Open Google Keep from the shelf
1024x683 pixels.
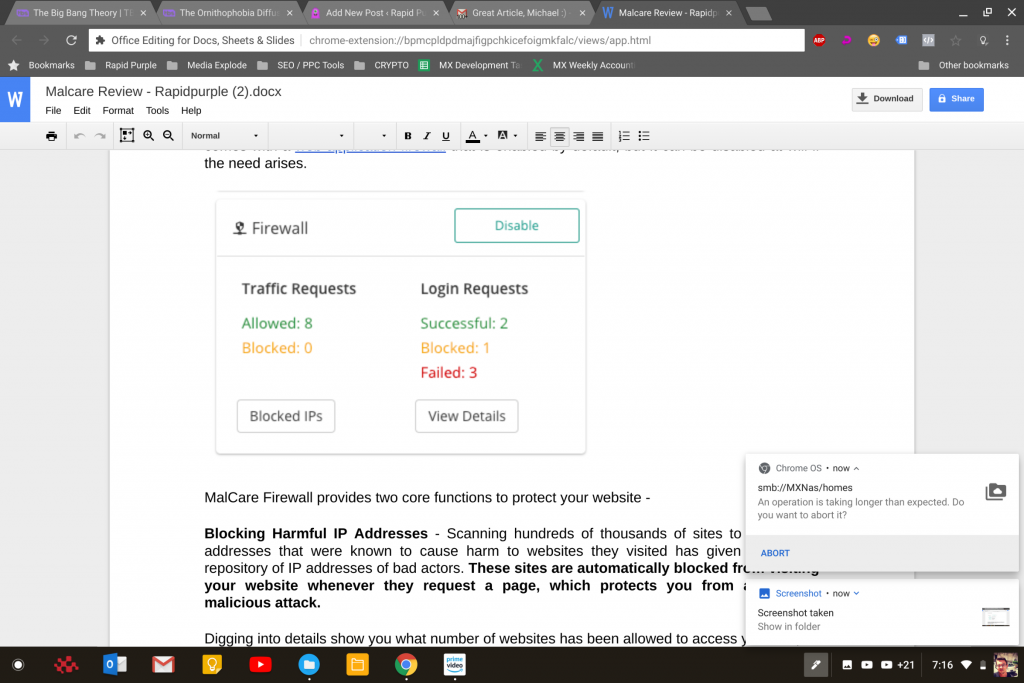pyautogui.click(x=212, y=665)
